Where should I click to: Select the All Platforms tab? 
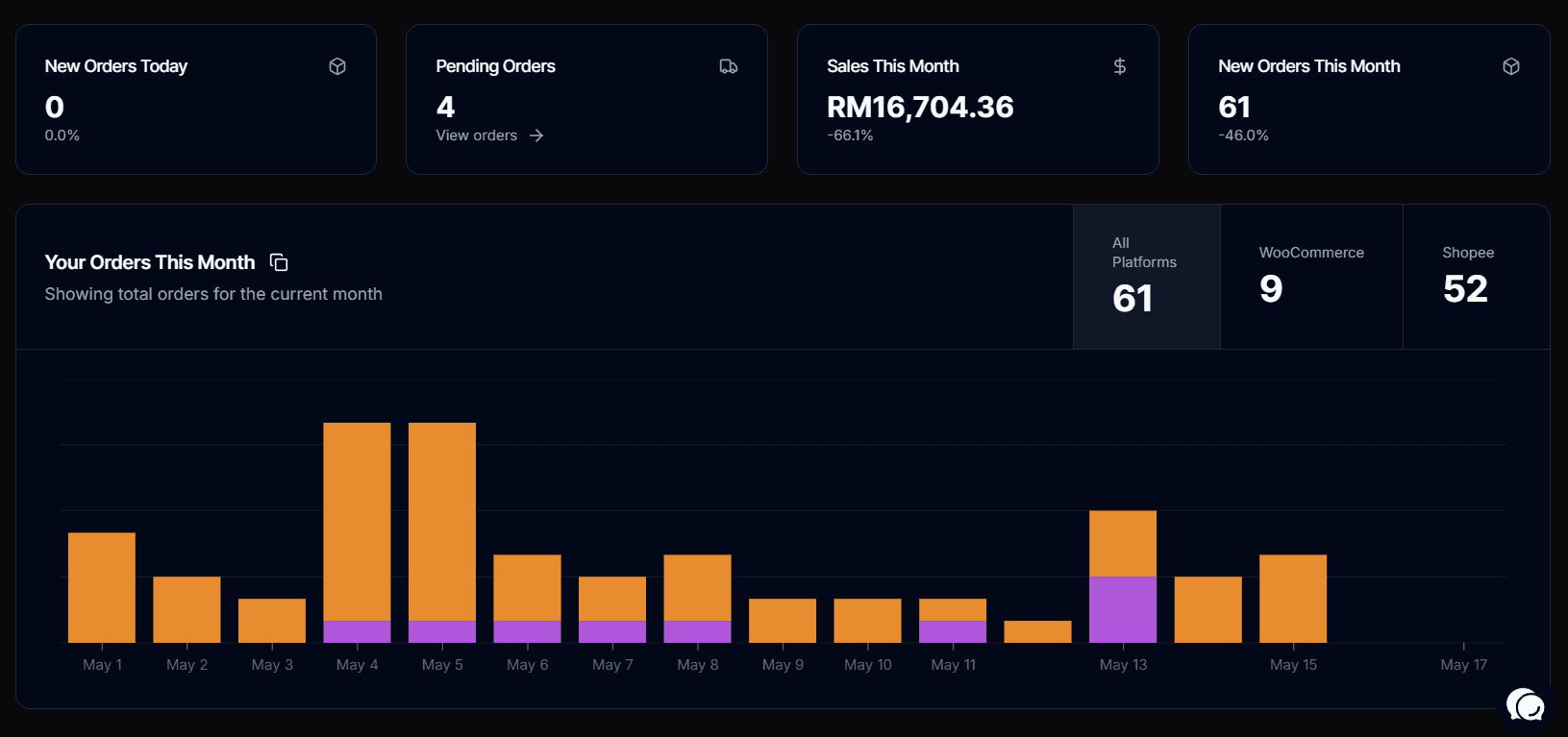pos(1147,277)
